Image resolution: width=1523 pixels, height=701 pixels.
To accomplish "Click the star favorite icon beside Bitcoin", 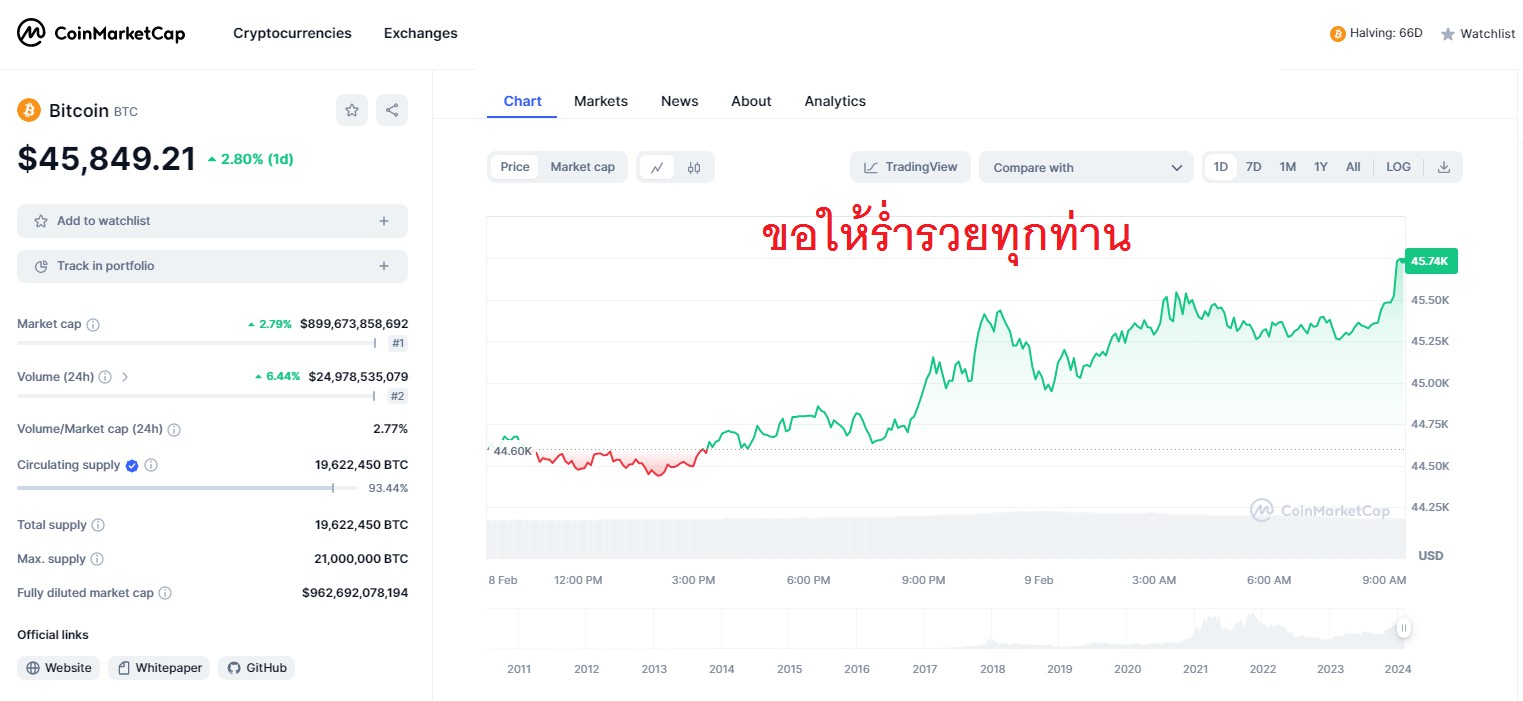I will point(352,110).
